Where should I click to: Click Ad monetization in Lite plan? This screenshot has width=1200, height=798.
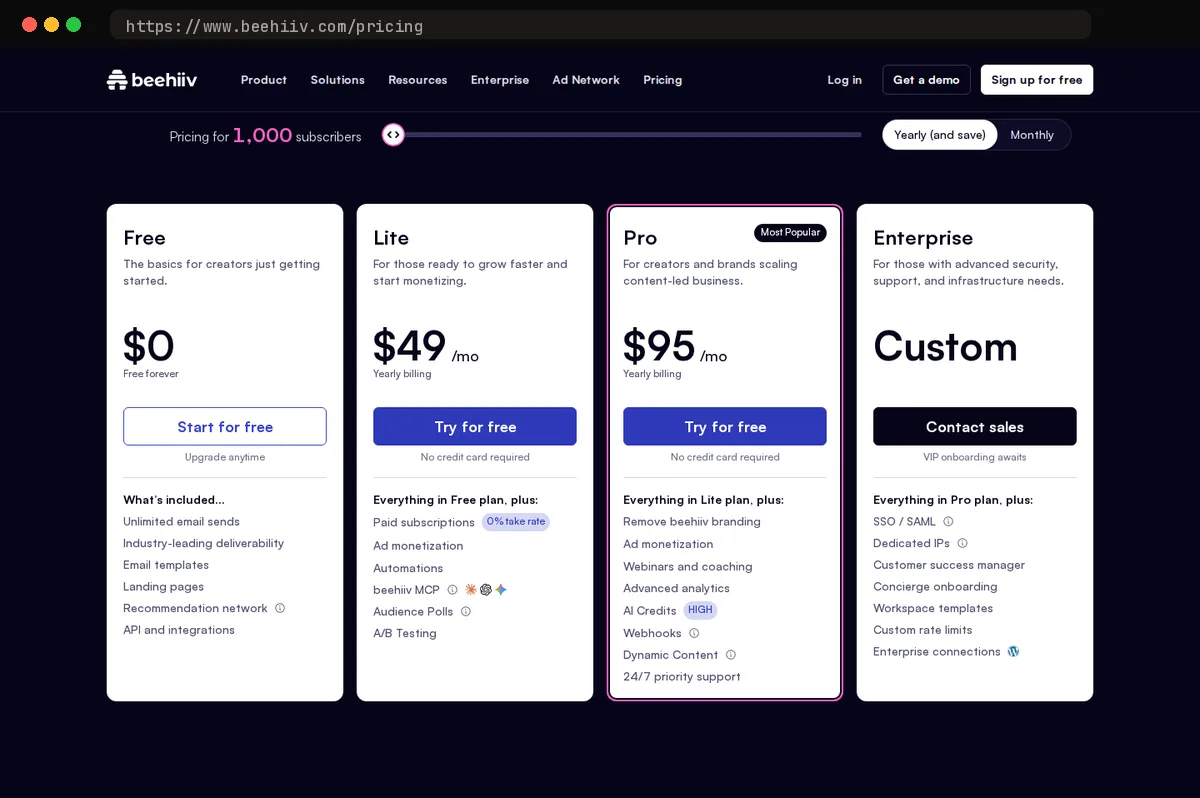click(x=418, y=546)
